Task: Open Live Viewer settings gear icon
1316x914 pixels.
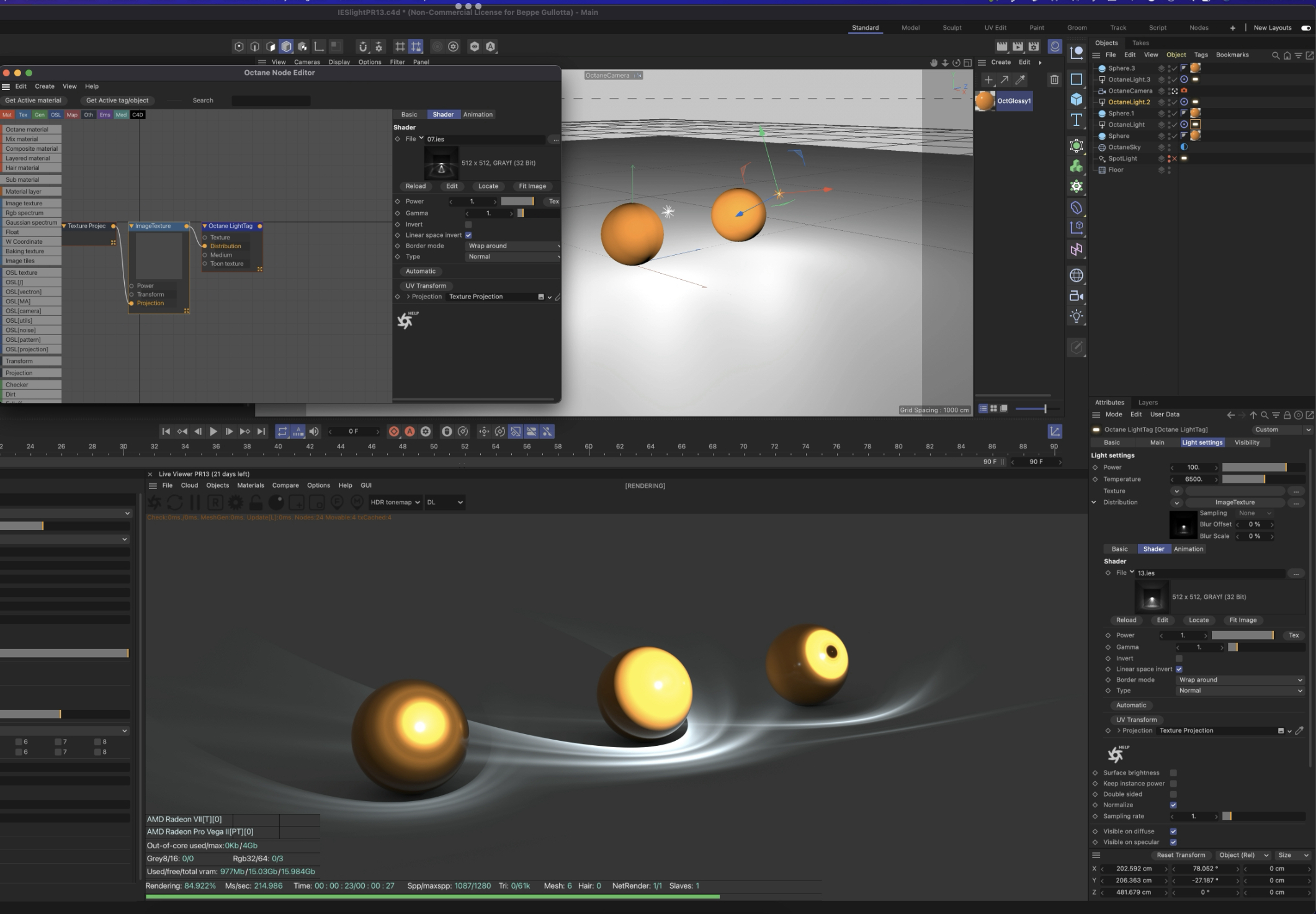Action: click(x=236, y=503)
